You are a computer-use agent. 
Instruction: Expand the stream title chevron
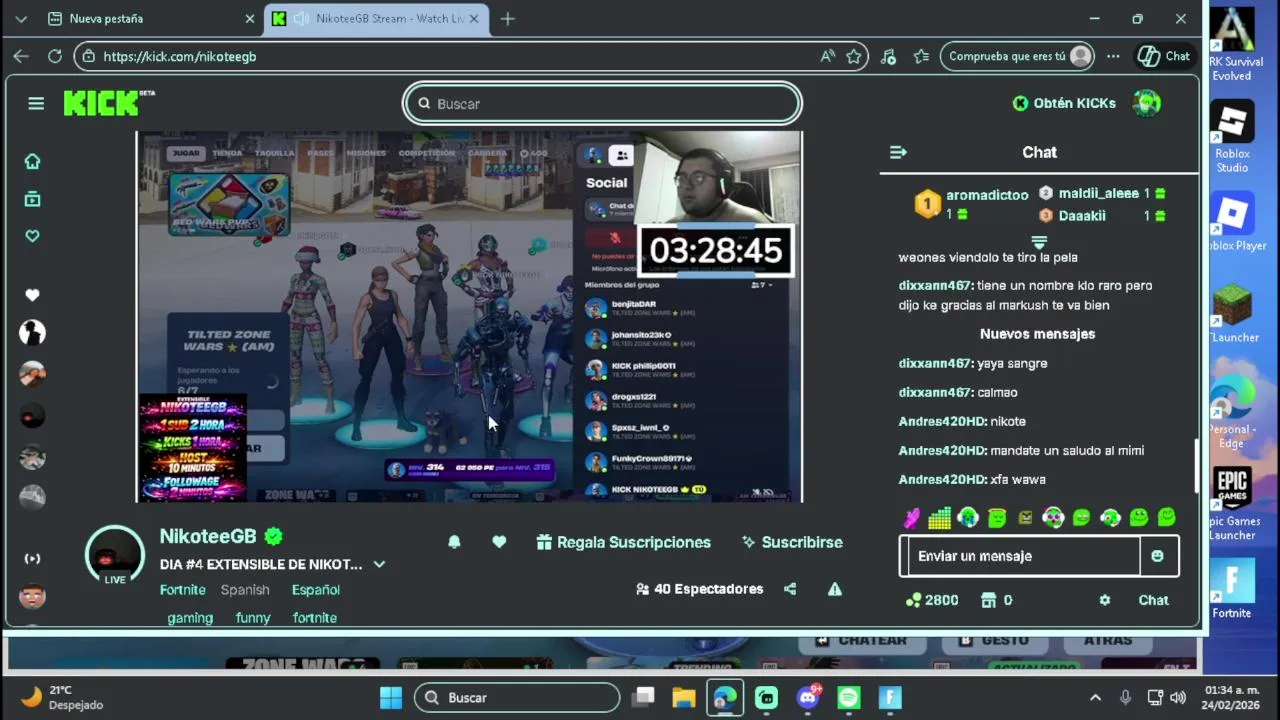[379, 564]
